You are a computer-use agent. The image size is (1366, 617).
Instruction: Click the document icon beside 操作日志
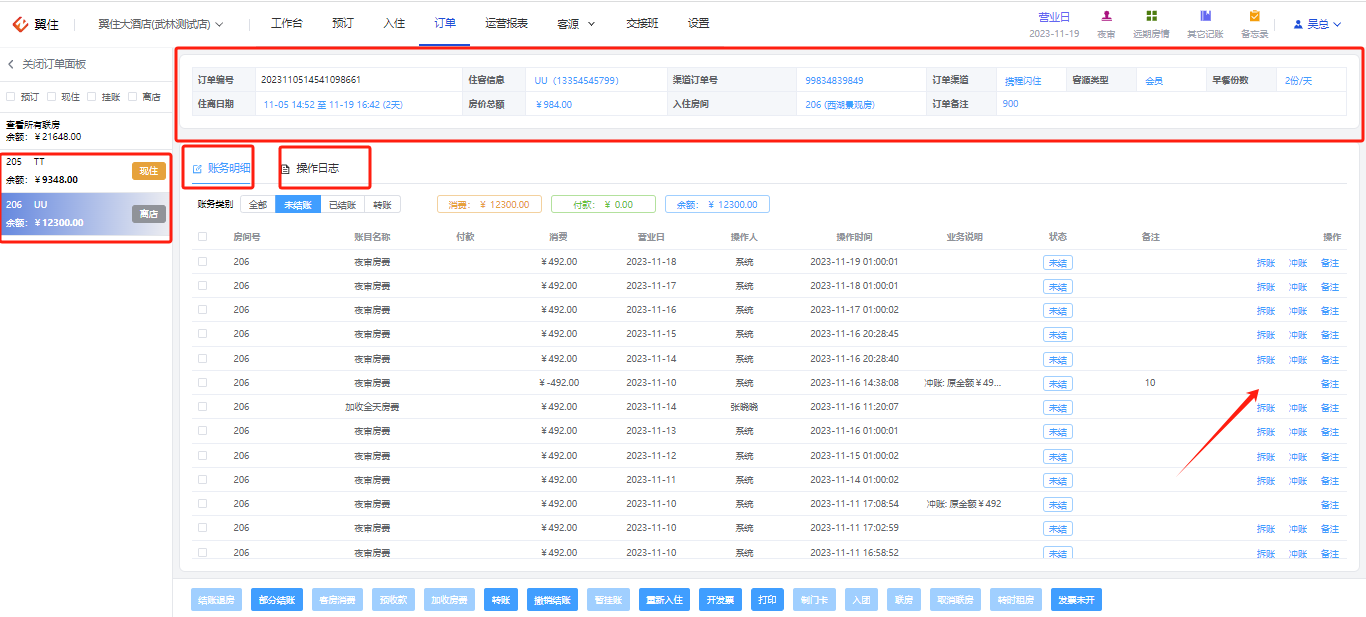(x=286, y=169)
